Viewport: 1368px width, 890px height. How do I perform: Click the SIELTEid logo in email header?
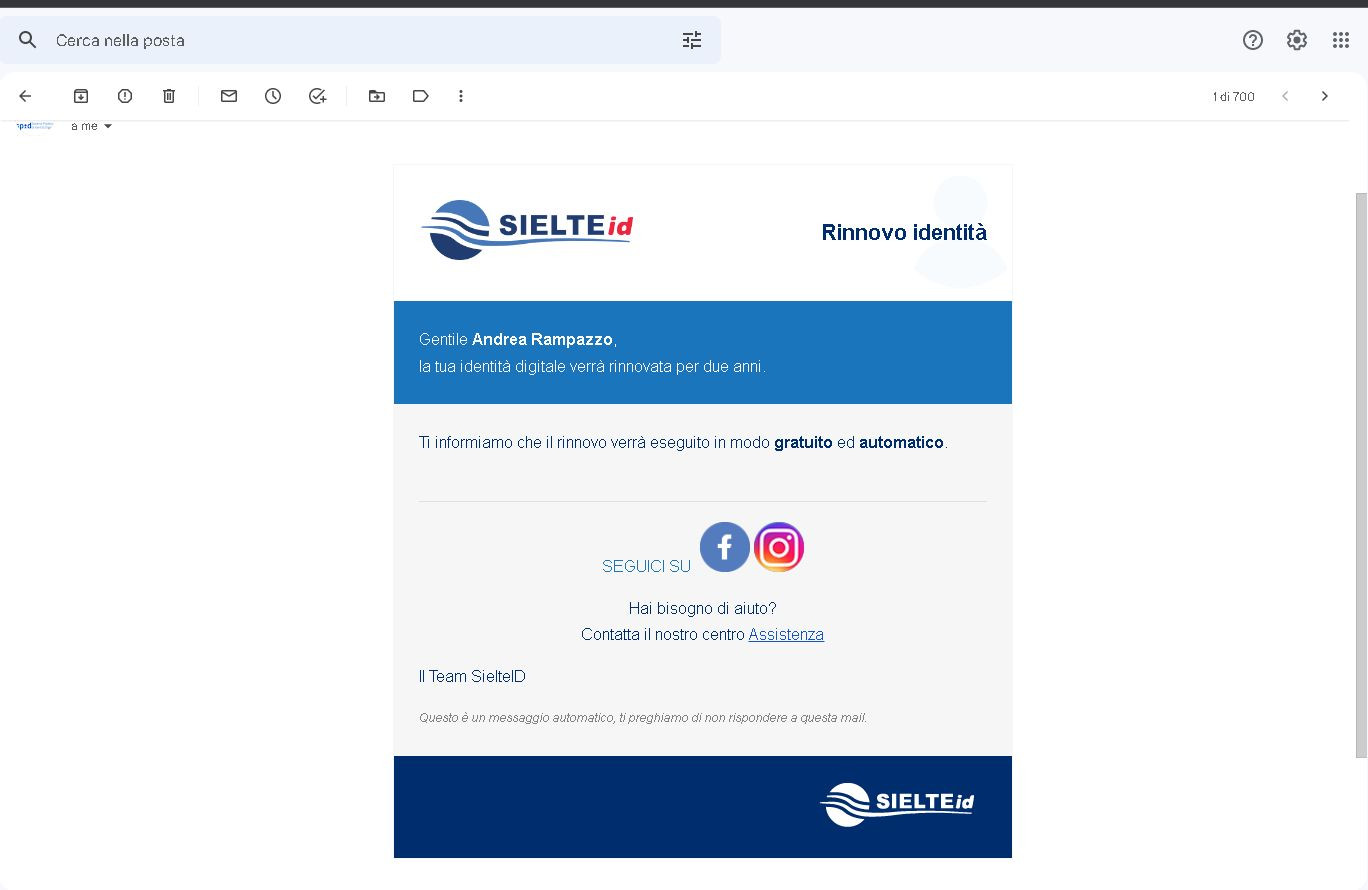coord(527,230)
